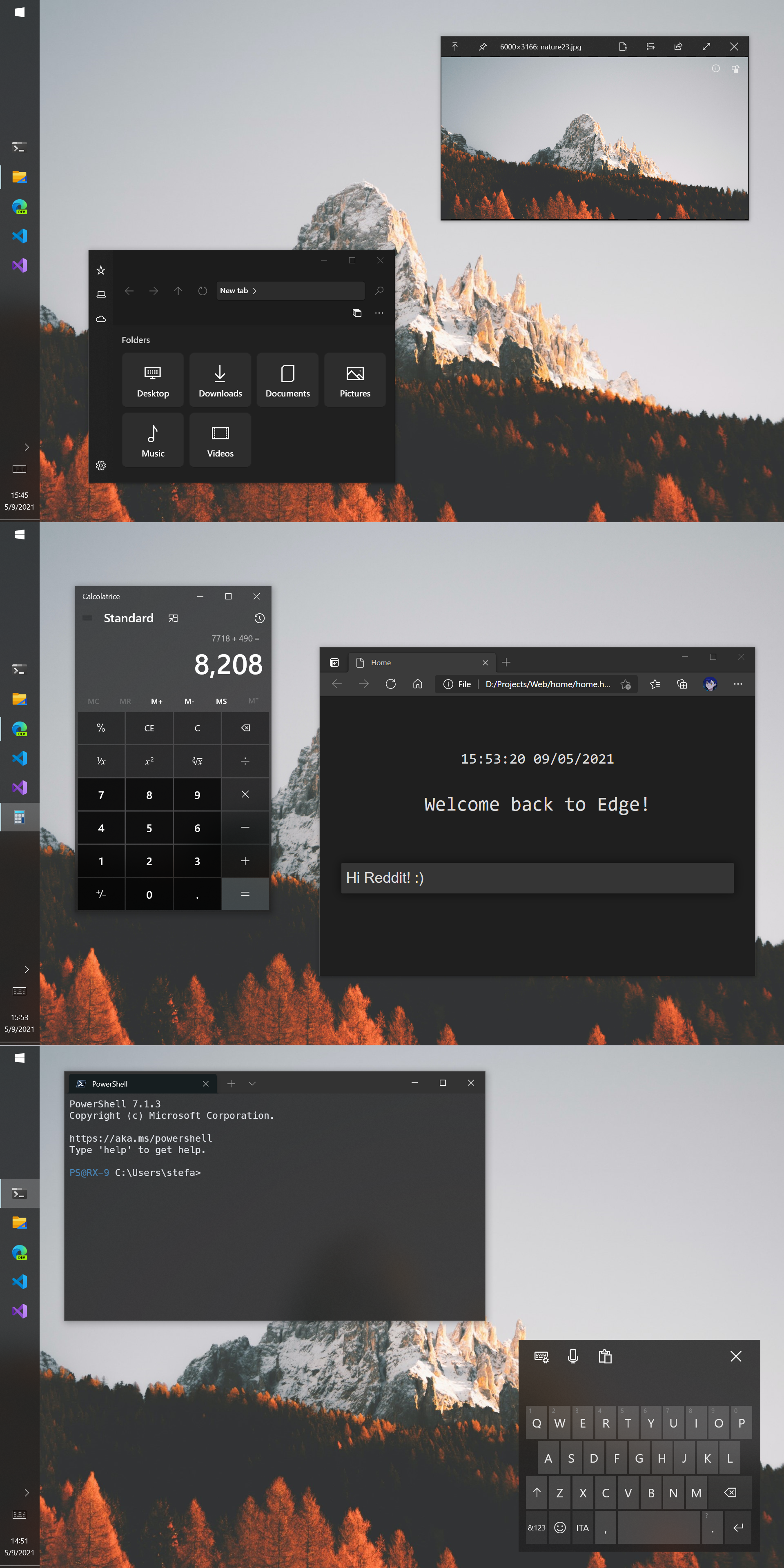Toggle shift key on touch keyboard
Screen dimensions: 784x1568
pyautogui.click(x=536, y=1492)
